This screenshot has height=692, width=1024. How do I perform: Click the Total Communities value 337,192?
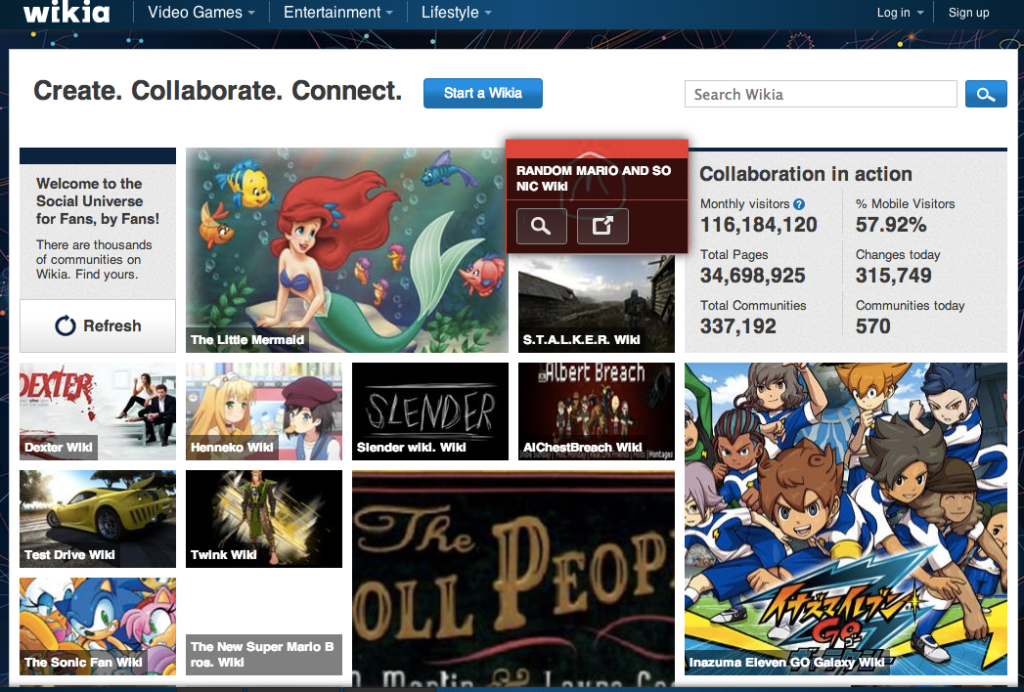738,326
